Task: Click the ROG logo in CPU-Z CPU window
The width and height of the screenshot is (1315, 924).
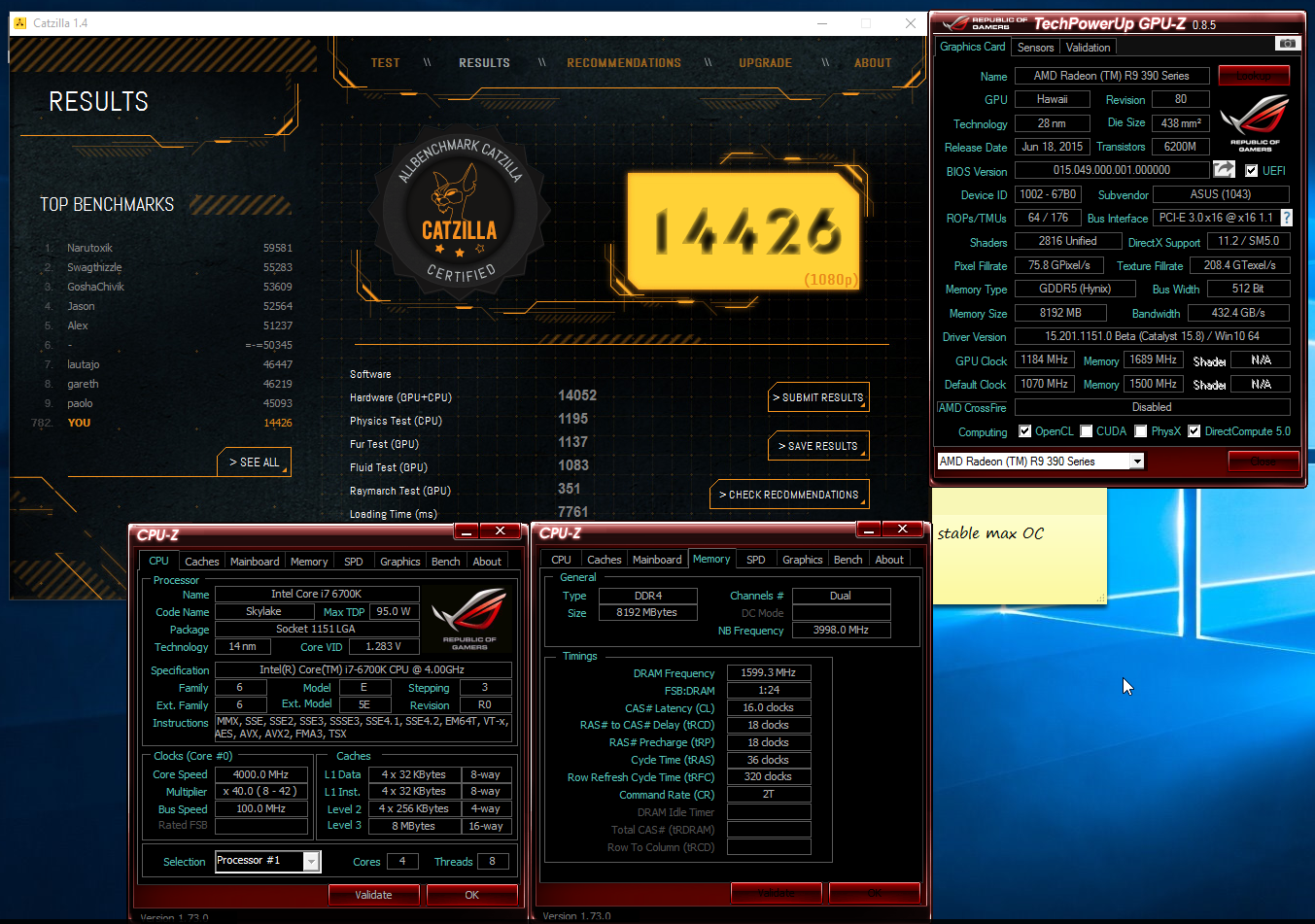Action: tap(469, 619)
